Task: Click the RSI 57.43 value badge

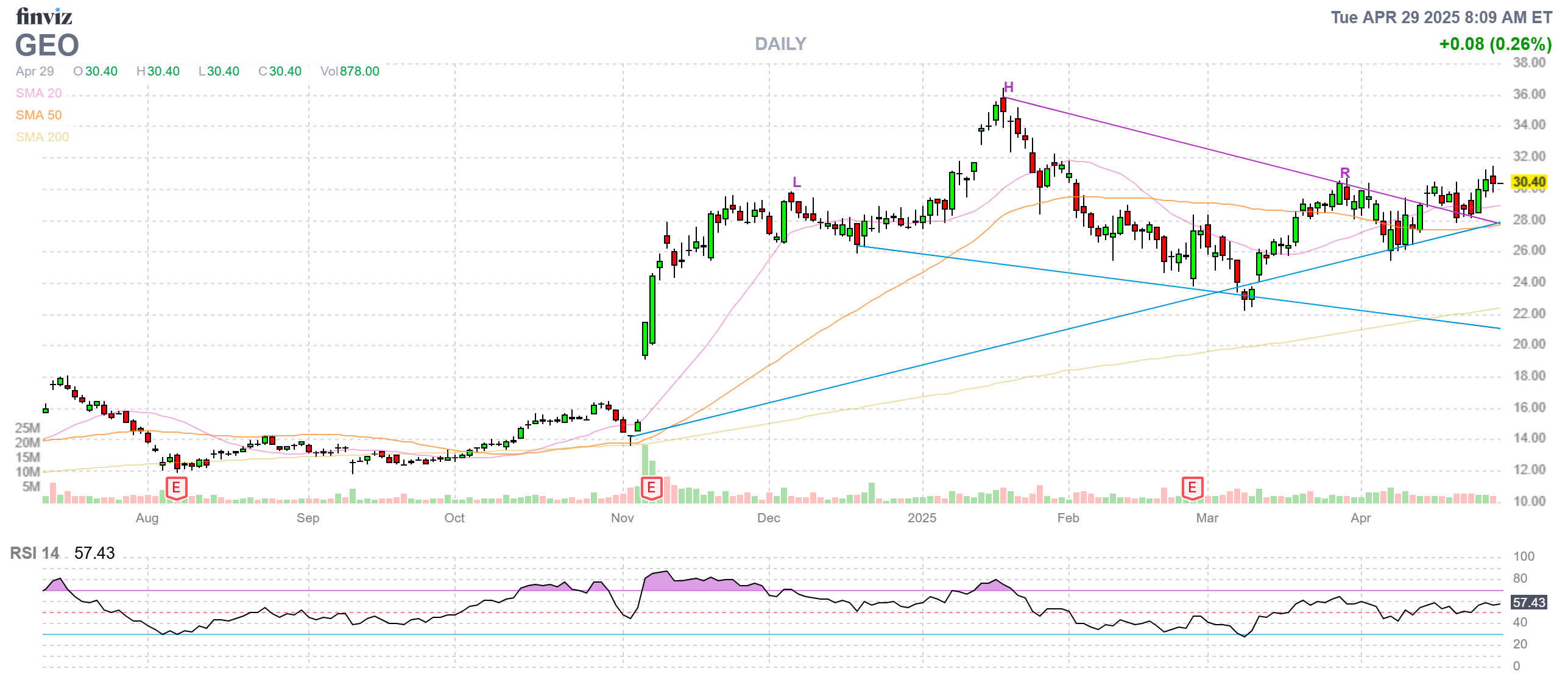Action: pos(1528,603)
